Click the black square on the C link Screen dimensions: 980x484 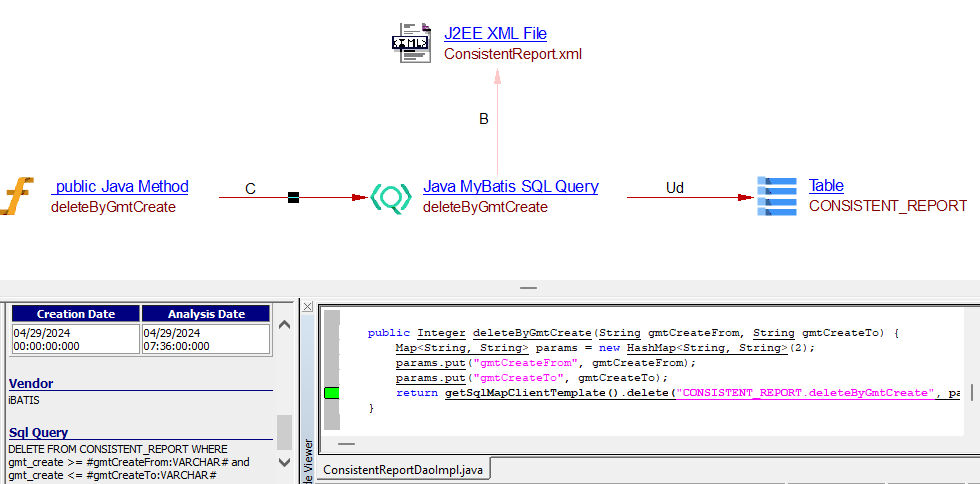click(293, 197)
